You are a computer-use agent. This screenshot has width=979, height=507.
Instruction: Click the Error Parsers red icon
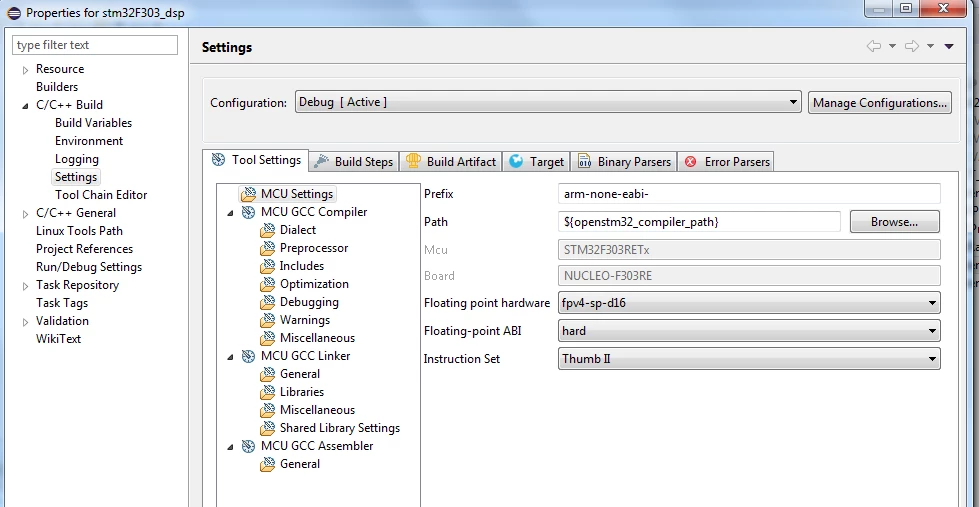(691, 162)
